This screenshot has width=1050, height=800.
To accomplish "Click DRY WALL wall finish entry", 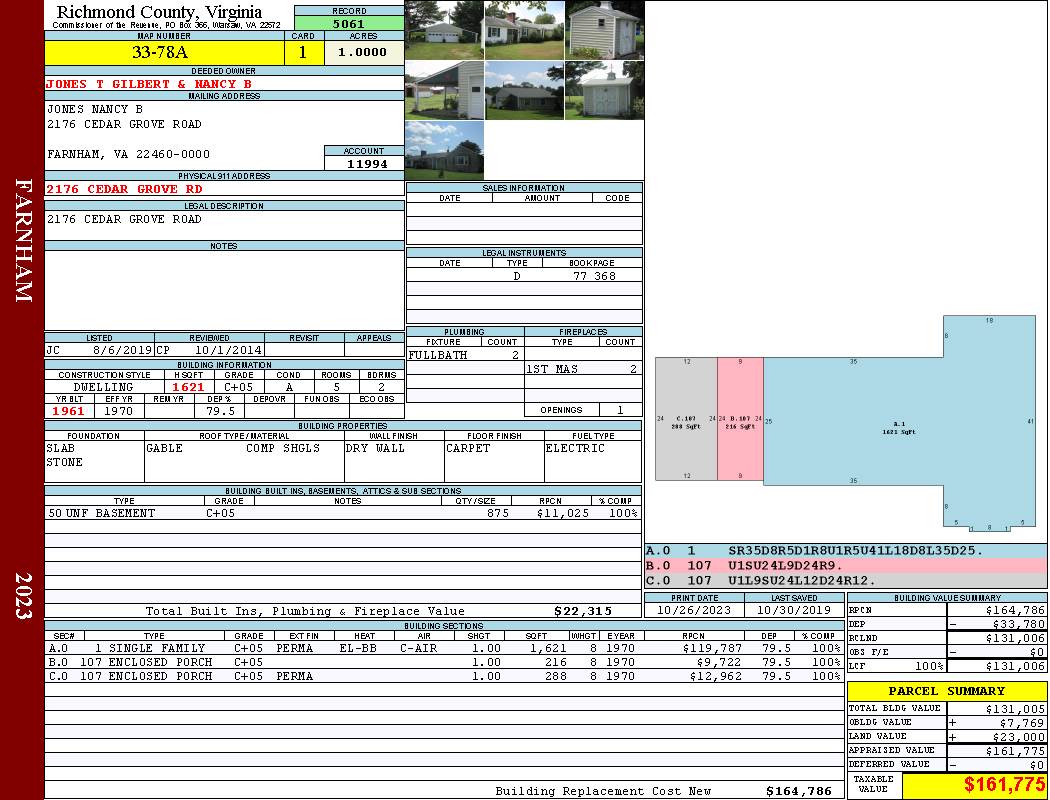I will 375,448.
